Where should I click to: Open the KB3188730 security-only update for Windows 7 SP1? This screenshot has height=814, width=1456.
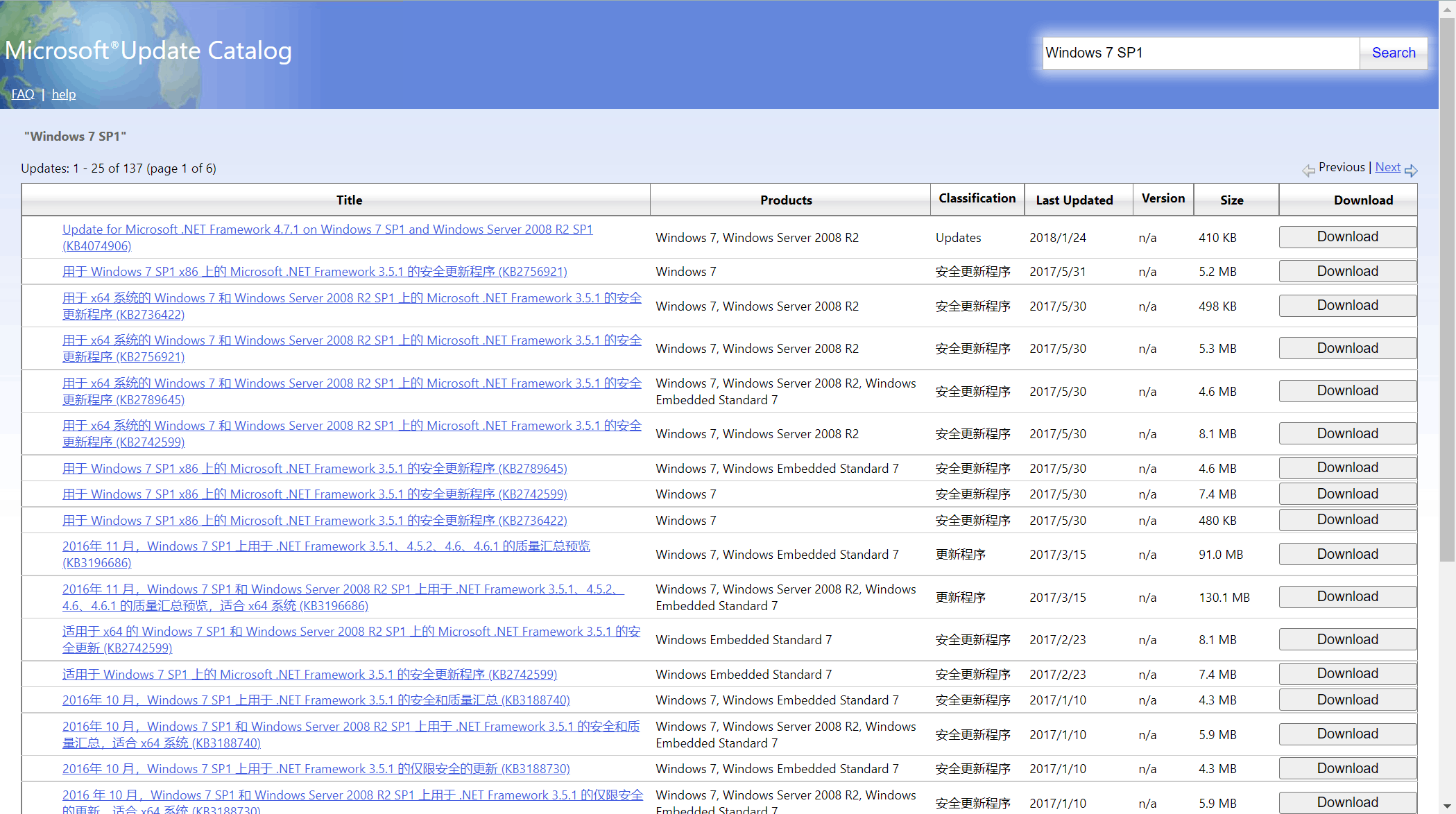tap(316, 769)
